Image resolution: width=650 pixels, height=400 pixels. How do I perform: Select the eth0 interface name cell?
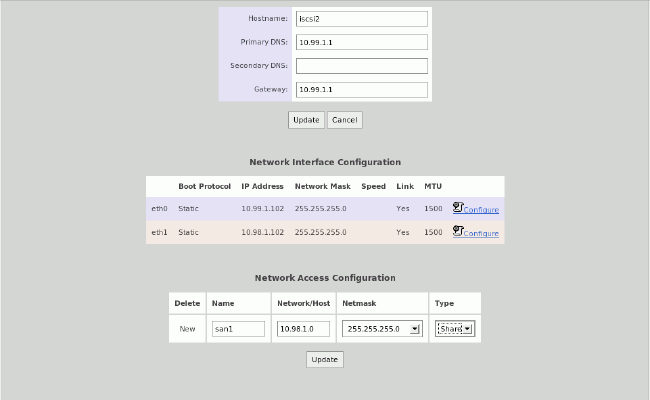pos(159,209)
